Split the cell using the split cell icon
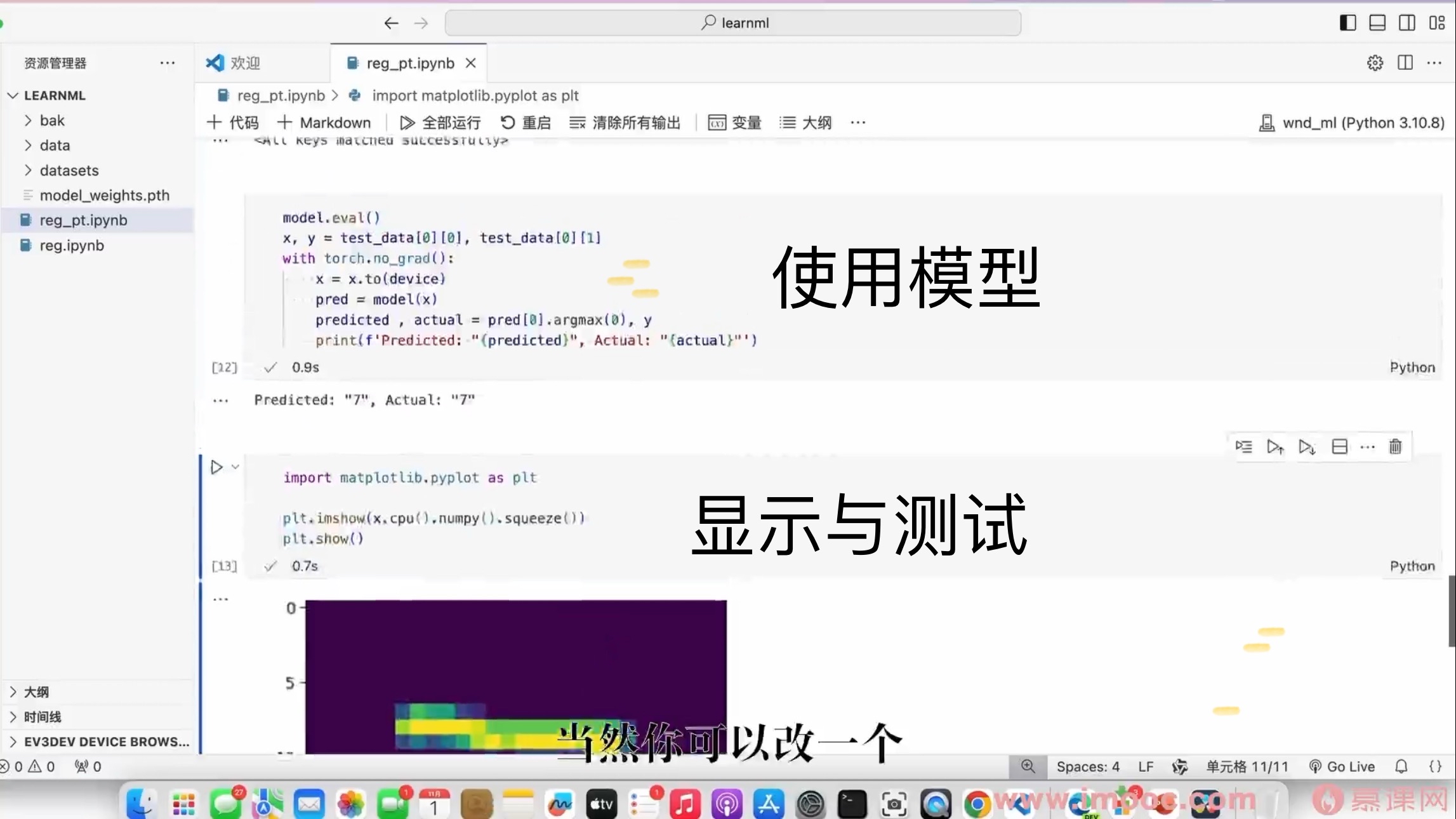Image resolution: width=1456 pixels, height=819 pixels. (1340, 446)
